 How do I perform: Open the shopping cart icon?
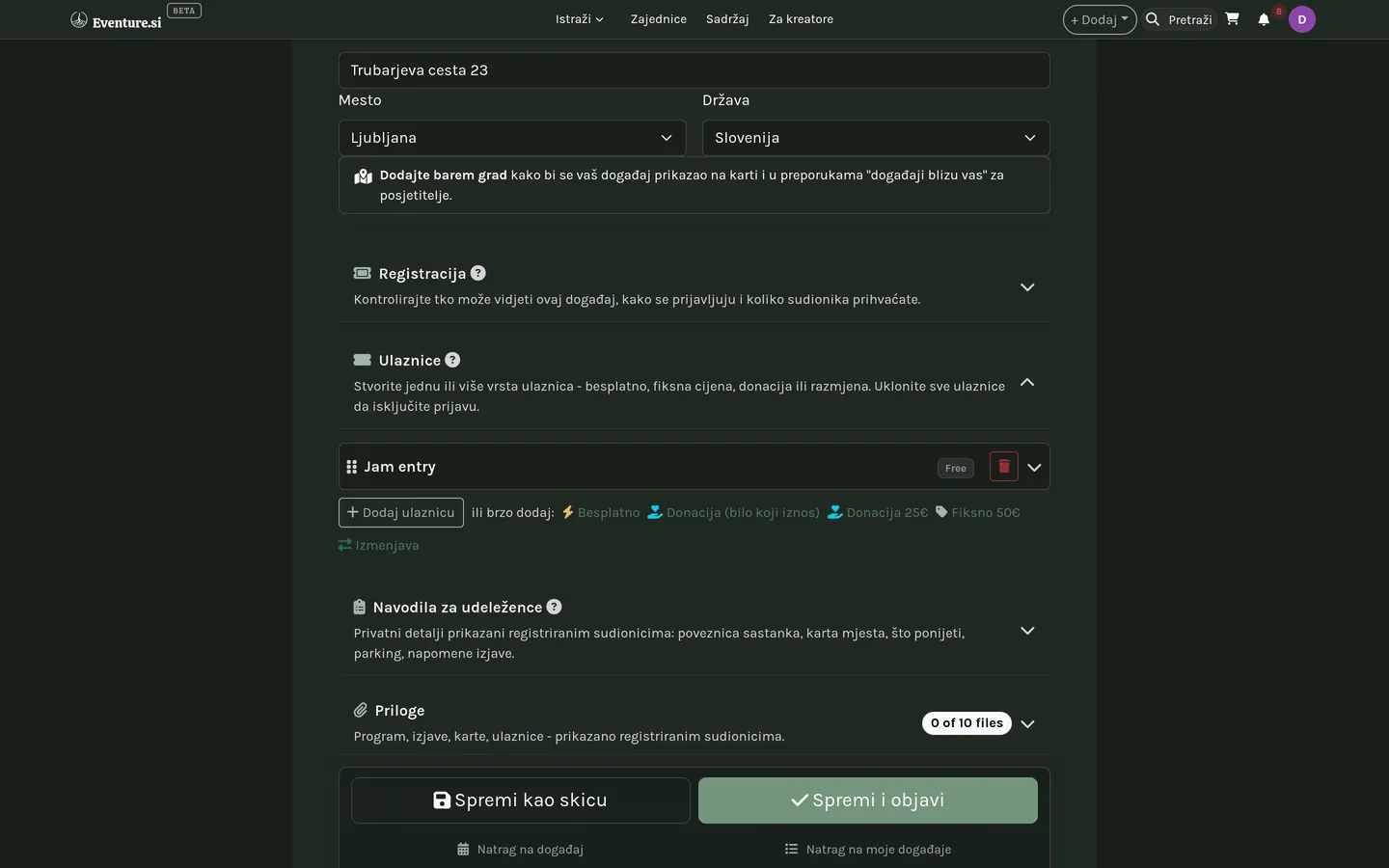pyautogui.click(x=1232, y=19)
